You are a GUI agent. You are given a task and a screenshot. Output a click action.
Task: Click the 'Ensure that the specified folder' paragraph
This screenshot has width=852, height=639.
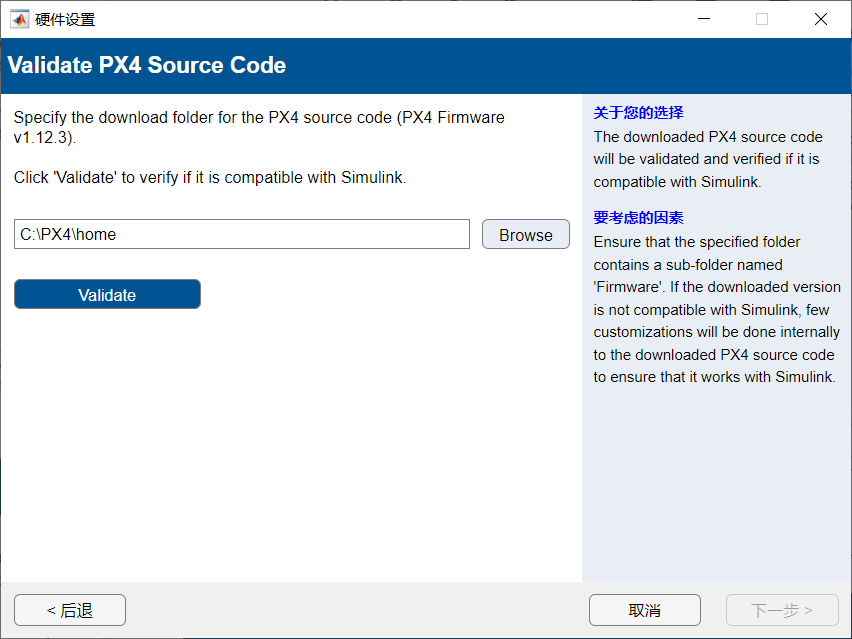(714, 310)
